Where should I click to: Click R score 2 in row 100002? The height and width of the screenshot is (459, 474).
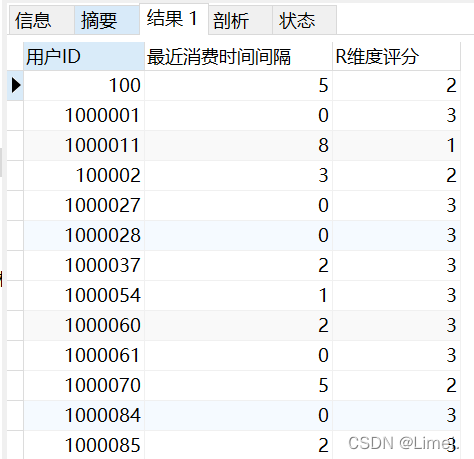click(x=396, y=175)
